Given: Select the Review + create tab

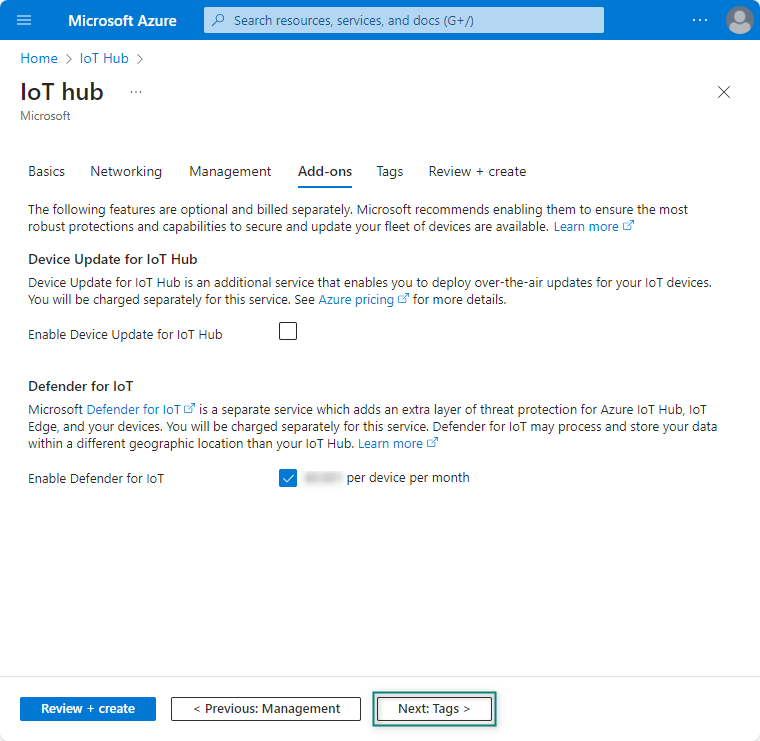Looking at the screenshot, I should pyautogui.click(x=477, y=171).
